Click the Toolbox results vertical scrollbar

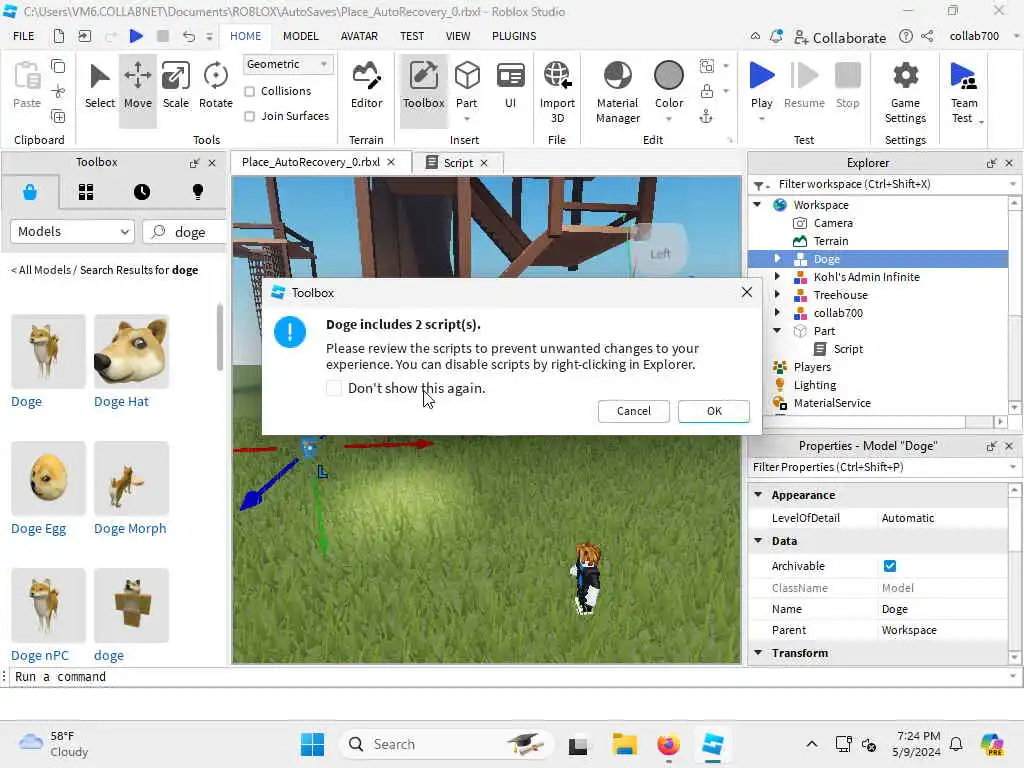click(219, 338)
